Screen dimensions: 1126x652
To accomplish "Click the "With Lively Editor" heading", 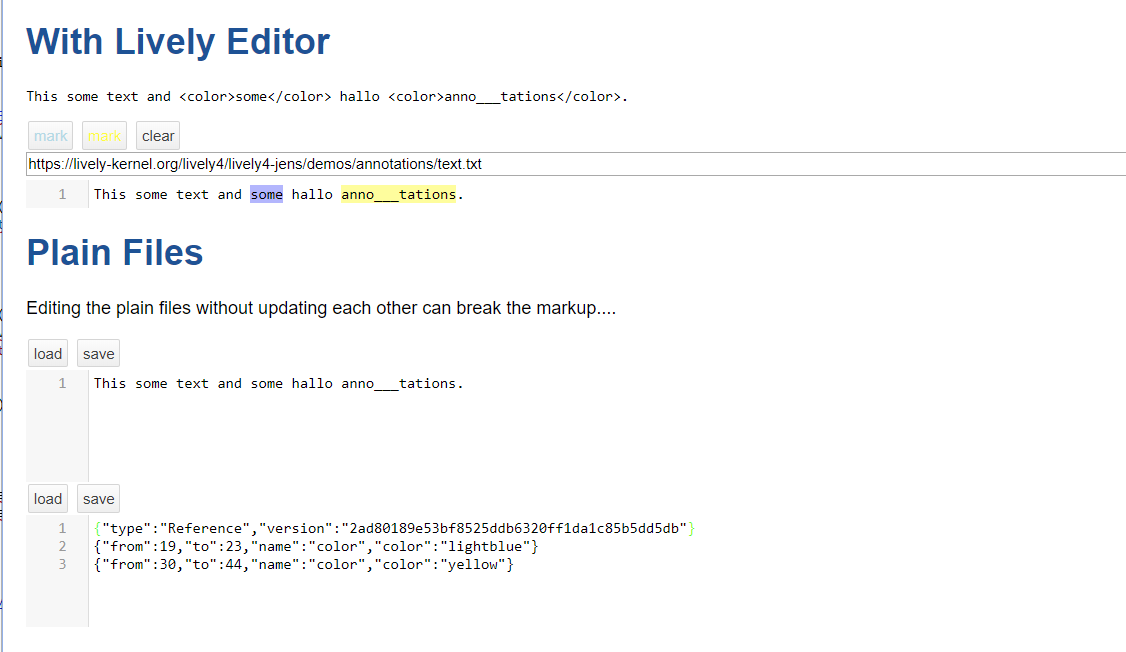I will click(178, 42).
